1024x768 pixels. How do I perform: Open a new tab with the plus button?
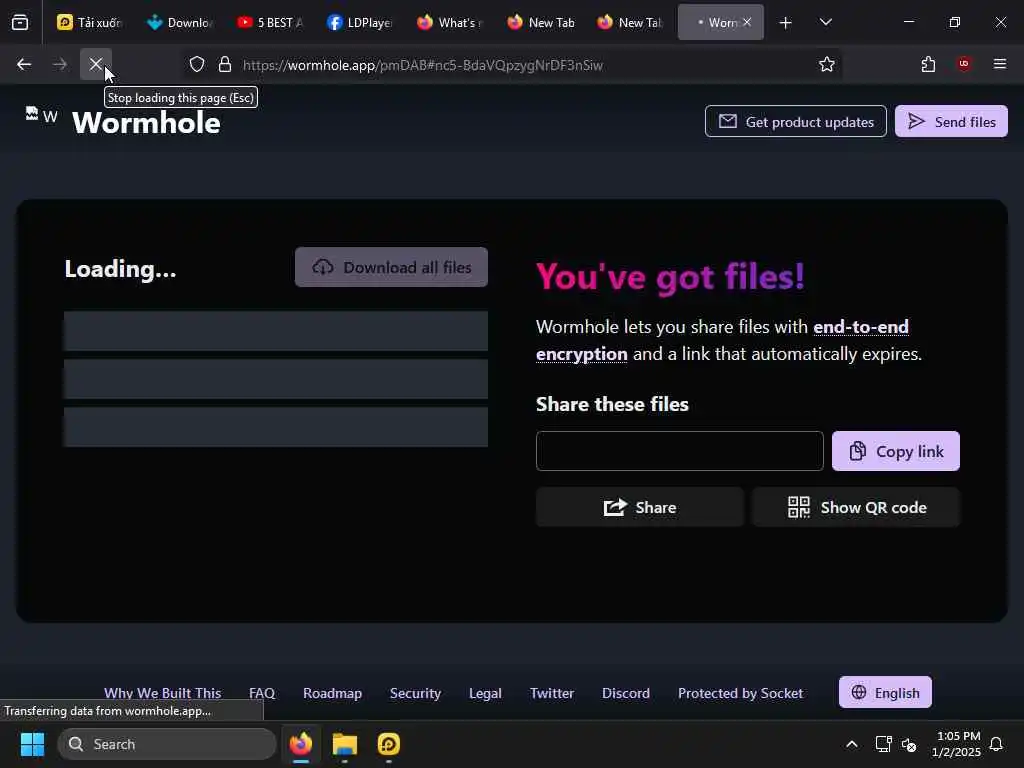pos(786,23)
